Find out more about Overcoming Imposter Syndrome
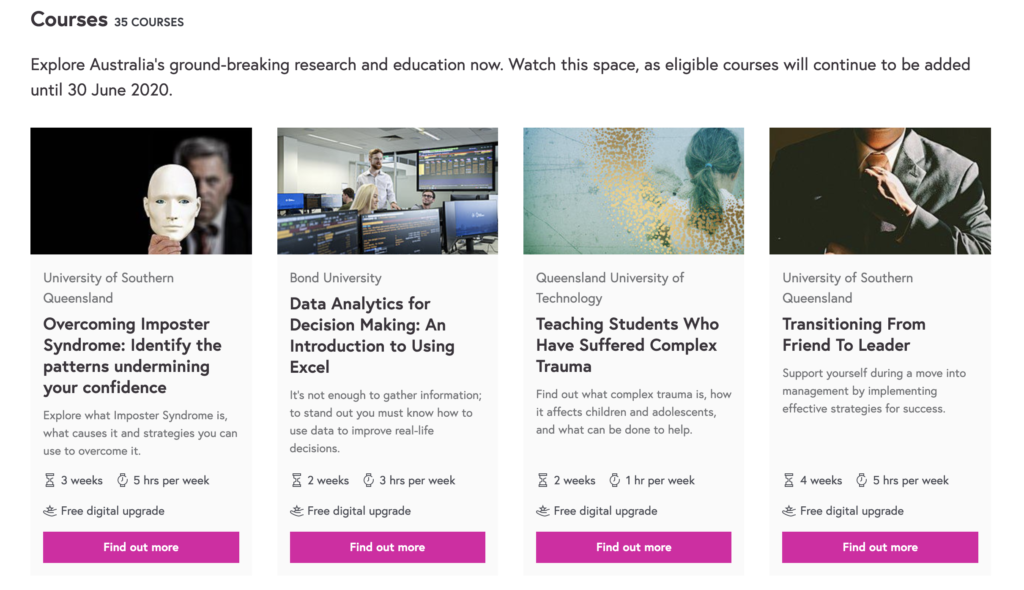 (141, 547)
